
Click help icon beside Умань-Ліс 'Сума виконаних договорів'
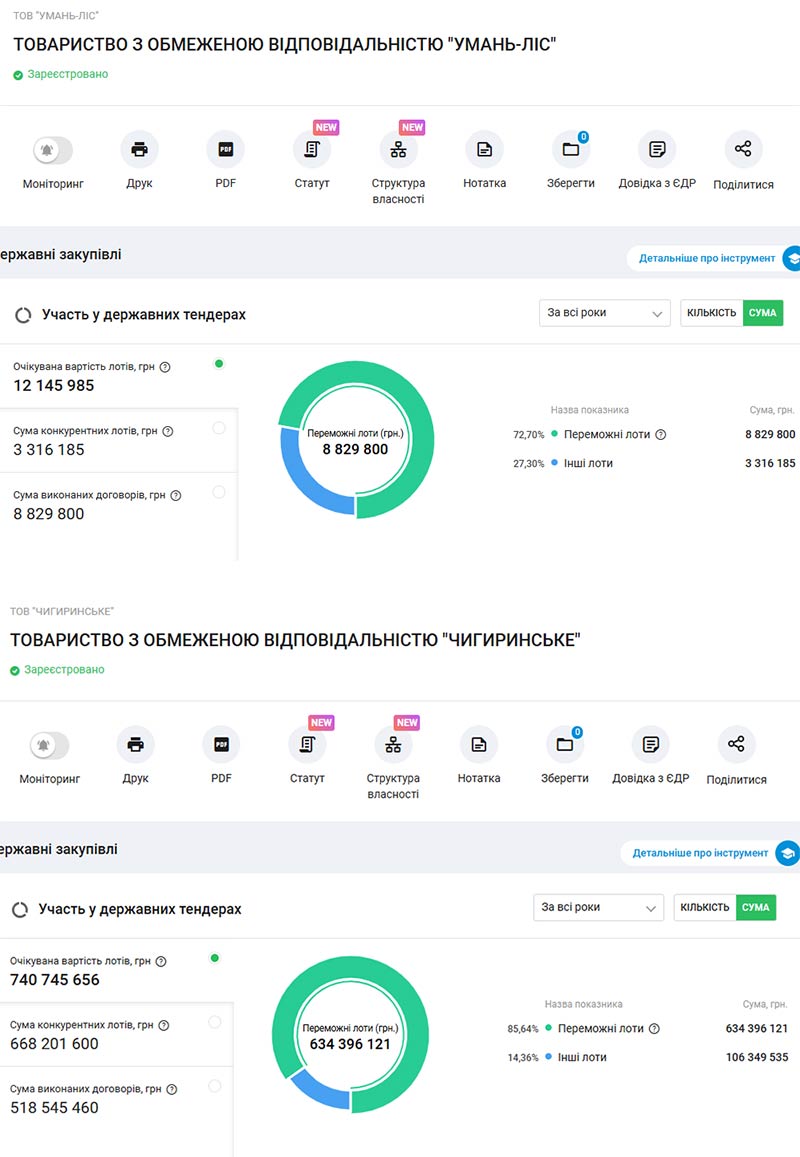(176, 495)
